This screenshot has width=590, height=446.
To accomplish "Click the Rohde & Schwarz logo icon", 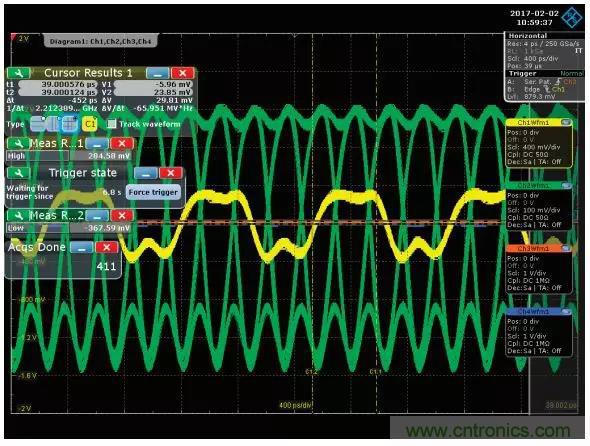I will [572, 17].
